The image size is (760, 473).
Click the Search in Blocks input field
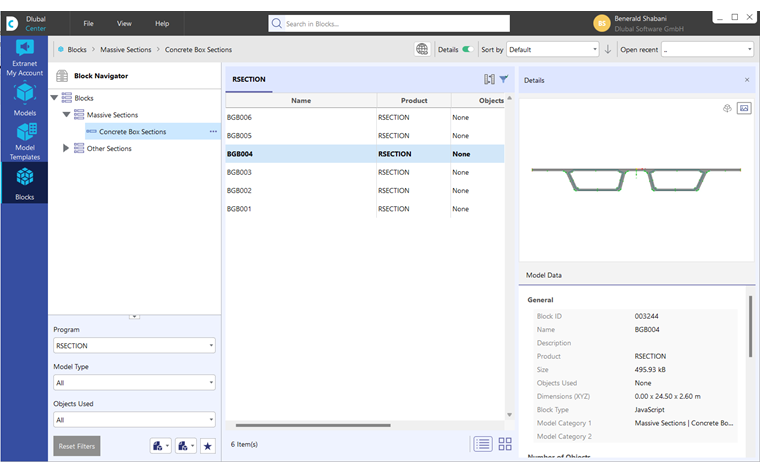pyautogui.click(x=389, y=23)
